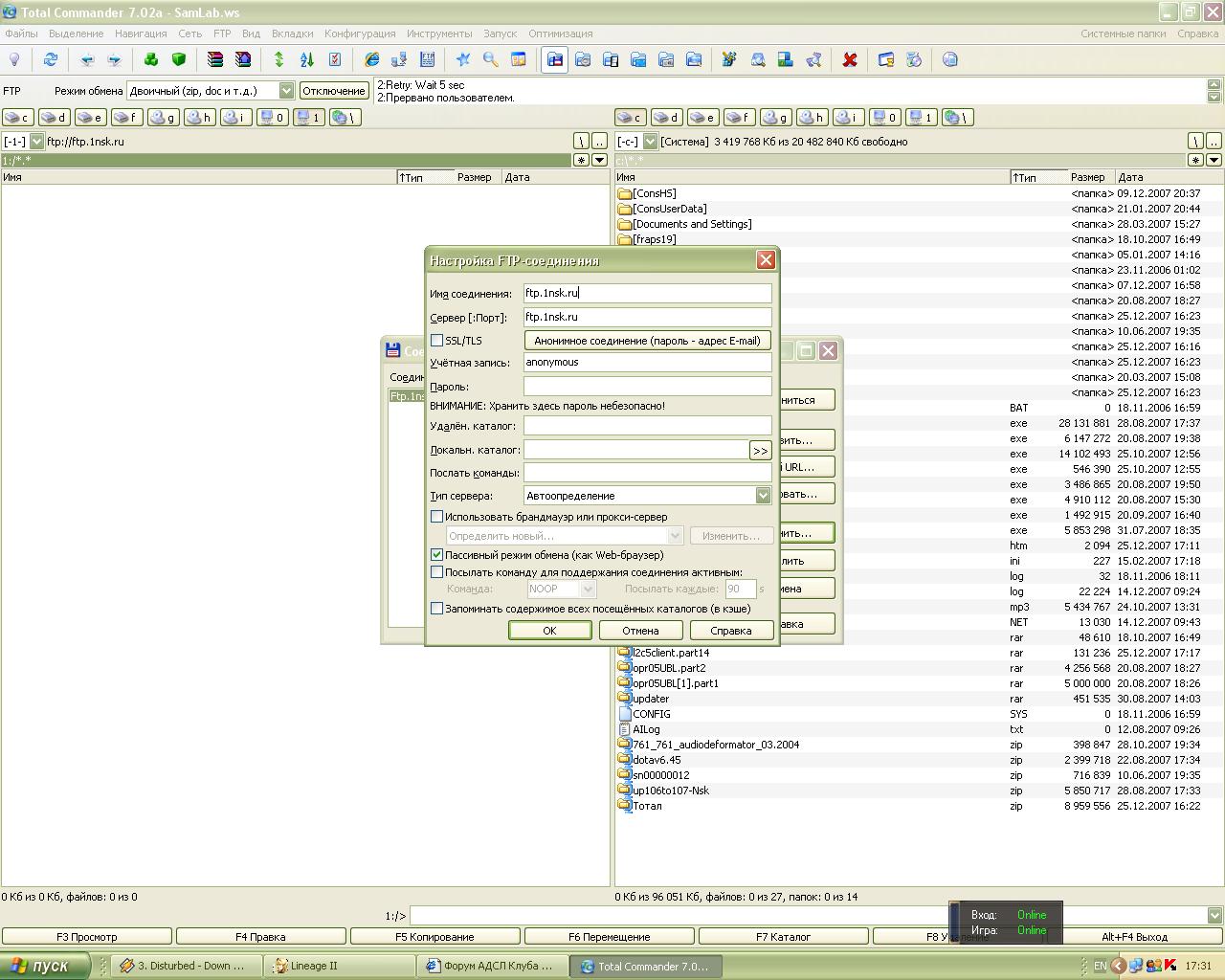The width and height of the screenshot is (1225, 980).
Task: Open the left panel drive selector dropdown
Action: (x=36, y=142)
